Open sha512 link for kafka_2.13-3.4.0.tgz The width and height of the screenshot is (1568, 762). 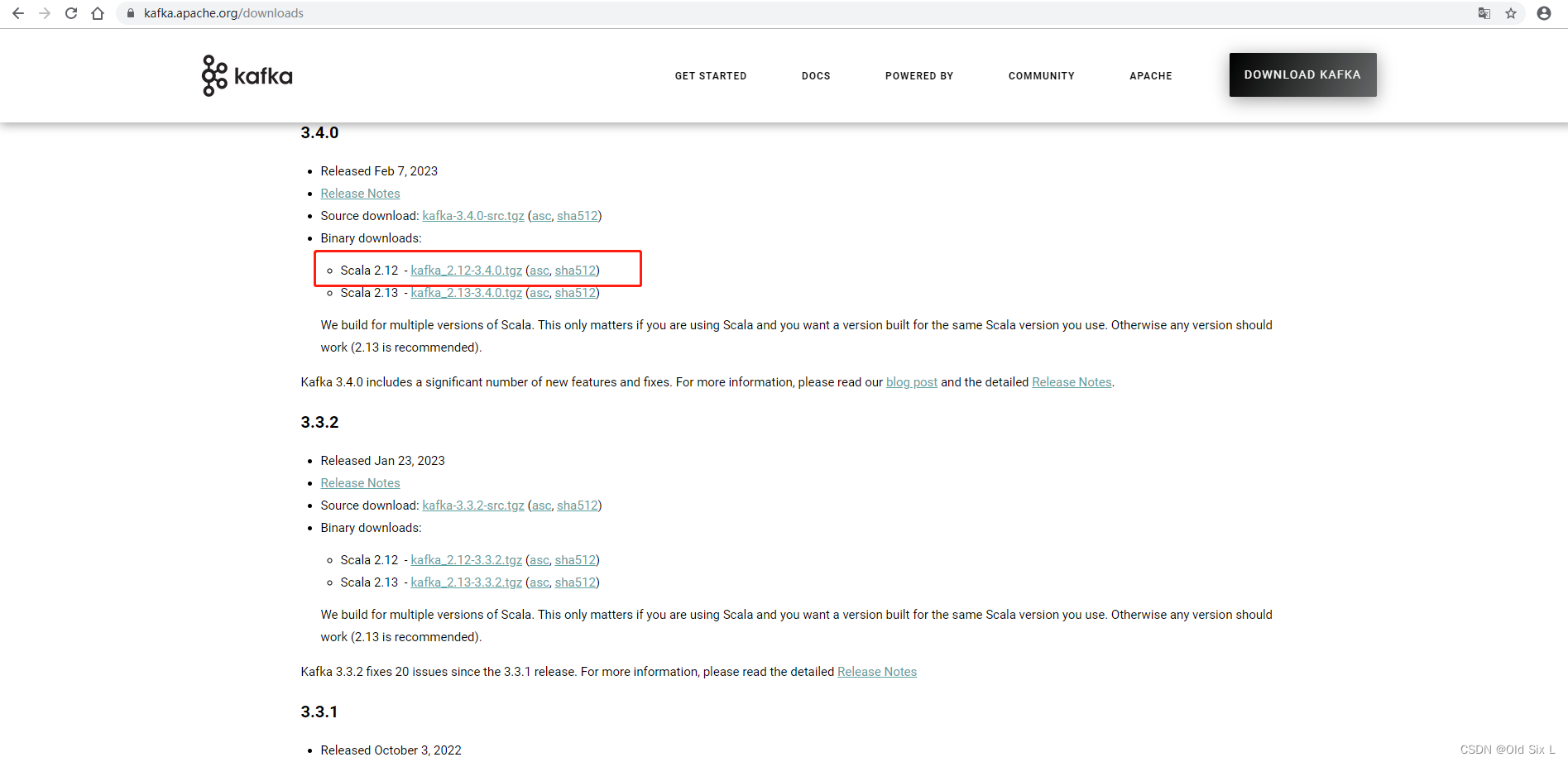(576, 293)
